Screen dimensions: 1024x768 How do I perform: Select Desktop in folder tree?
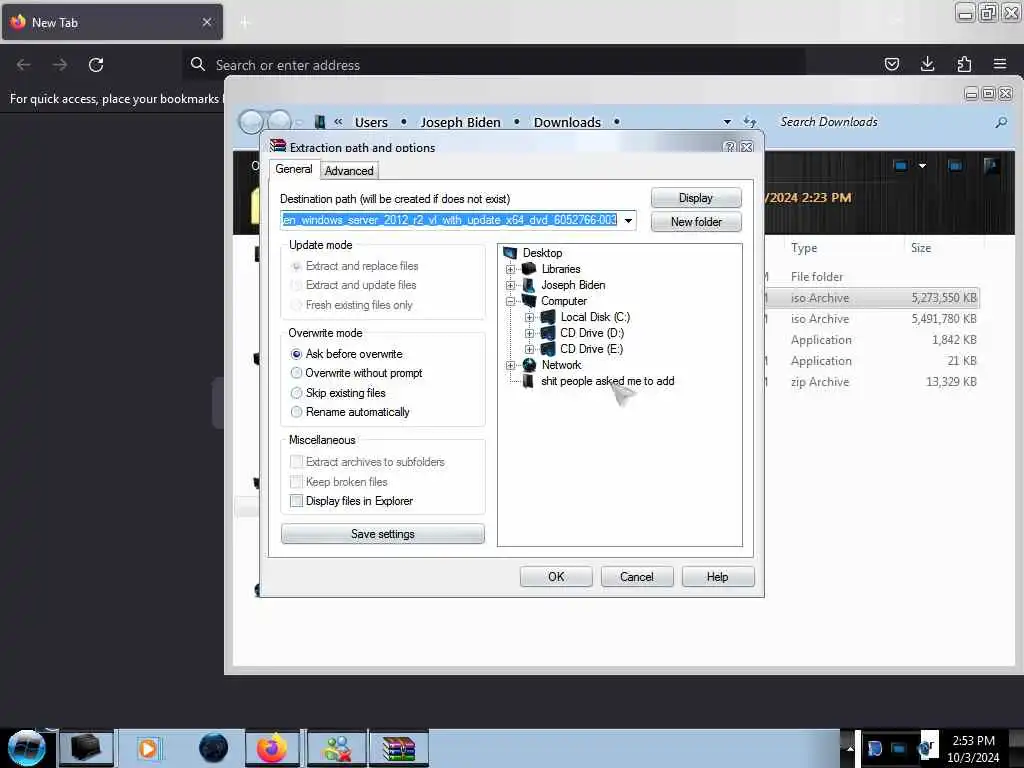click(542, 253)
